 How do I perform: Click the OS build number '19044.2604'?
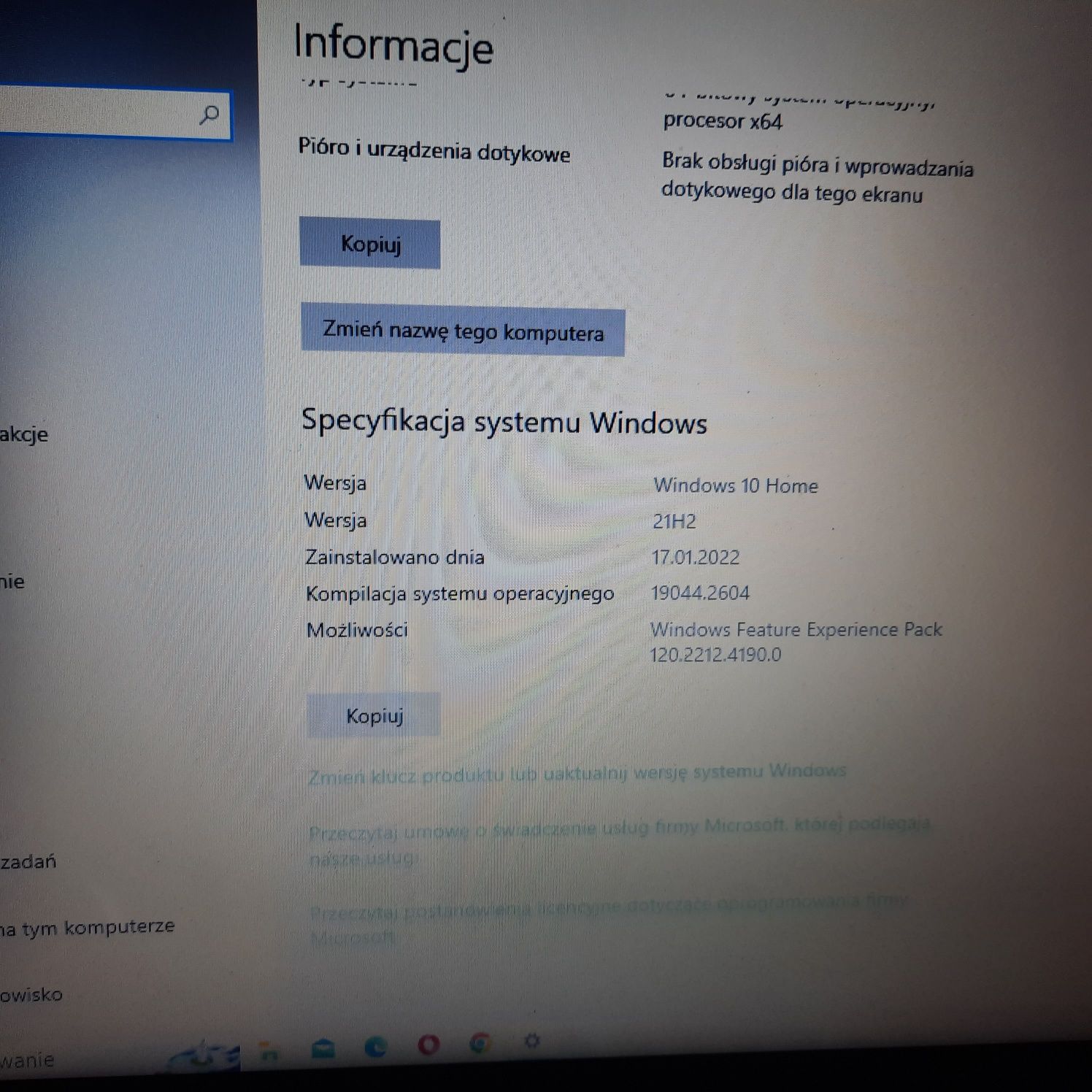pyautogui.click(x=700, y=593)
